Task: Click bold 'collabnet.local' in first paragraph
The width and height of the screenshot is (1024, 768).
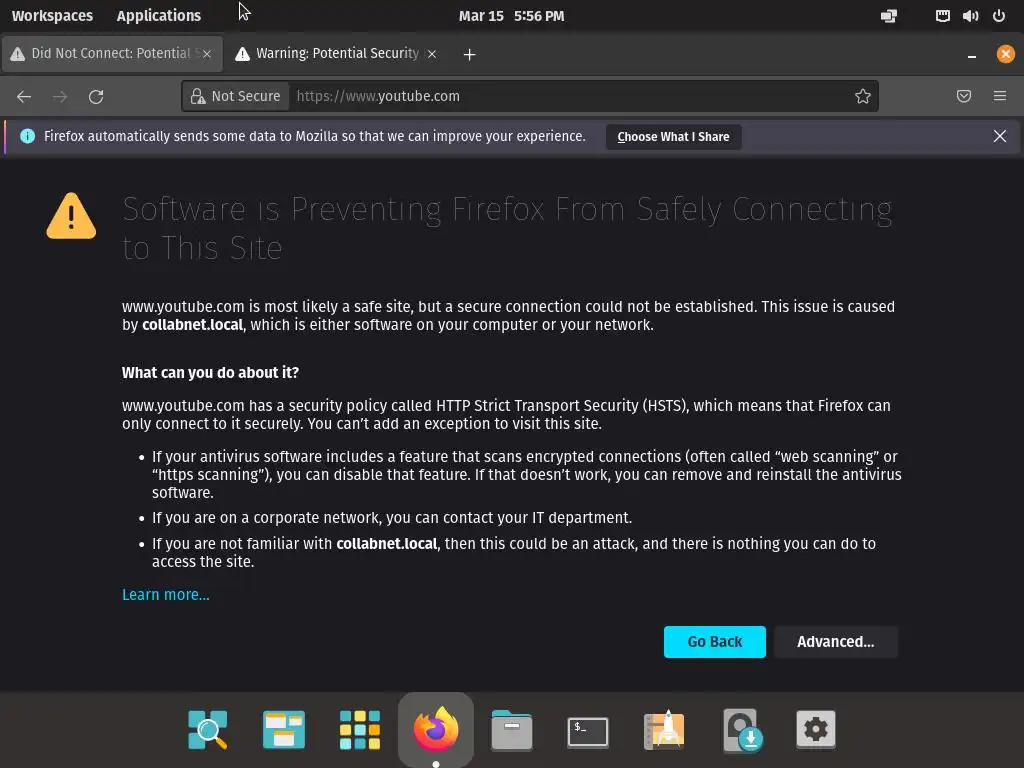Action: tap(193, 325)
